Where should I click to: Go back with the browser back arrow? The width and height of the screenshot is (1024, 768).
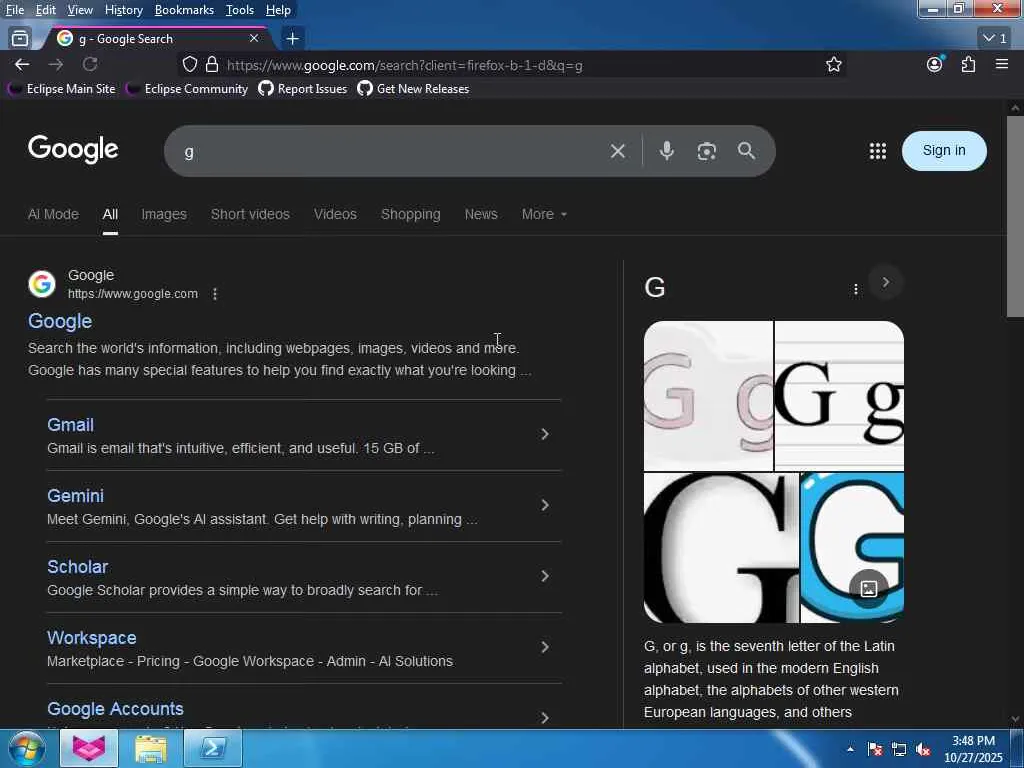(x=22, y=65)
